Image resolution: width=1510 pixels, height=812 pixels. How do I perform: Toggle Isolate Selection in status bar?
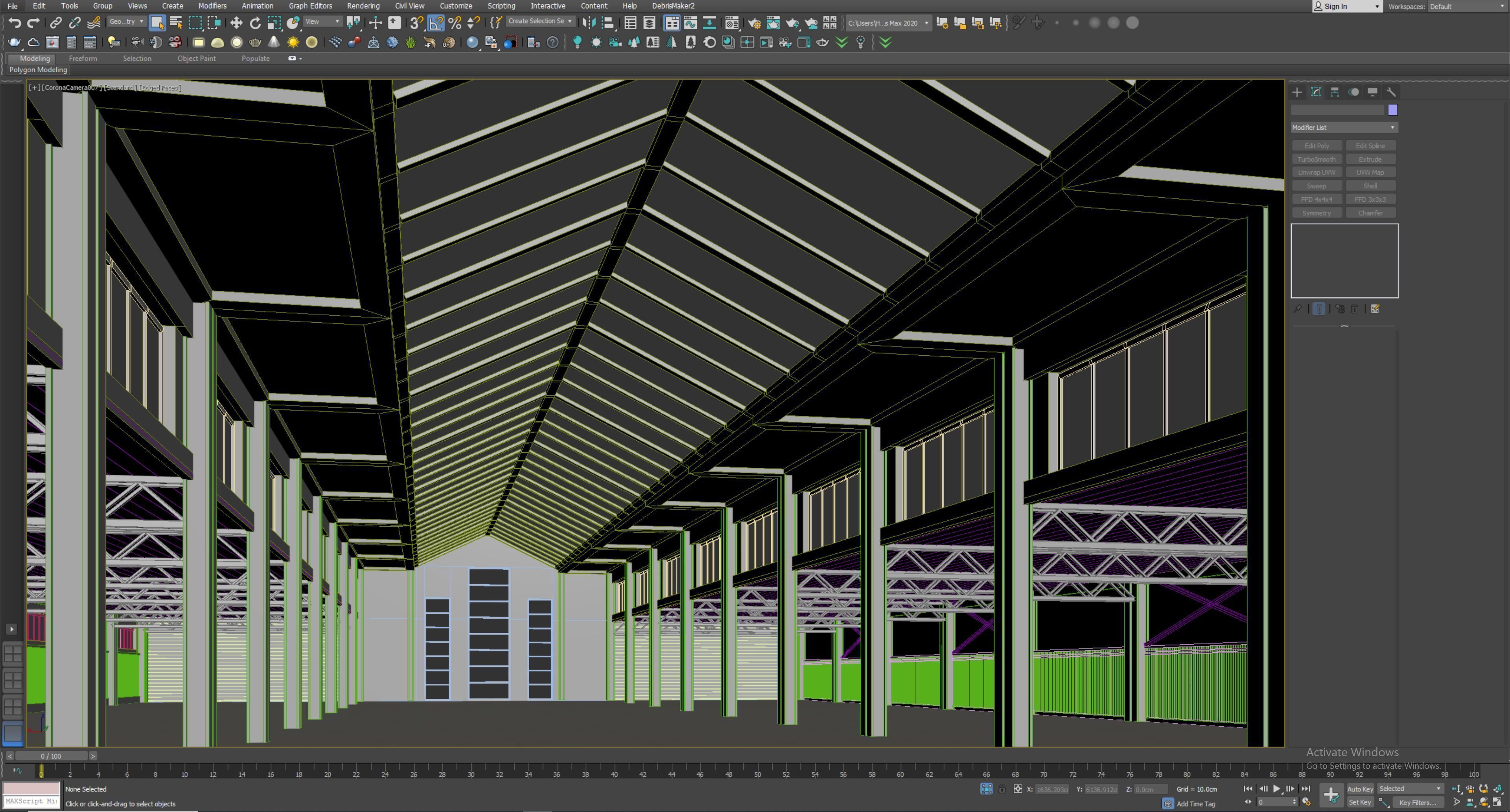(987, 789)
